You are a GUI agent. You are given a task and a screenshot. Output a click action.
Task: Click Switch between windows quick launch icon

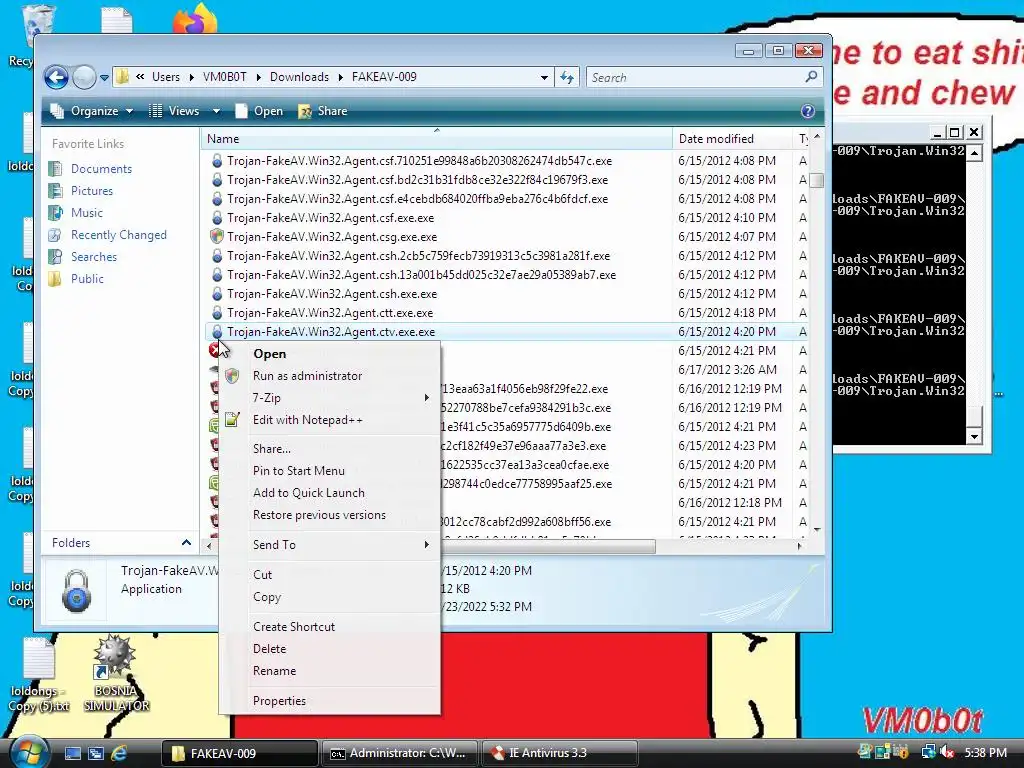(95, 753)
